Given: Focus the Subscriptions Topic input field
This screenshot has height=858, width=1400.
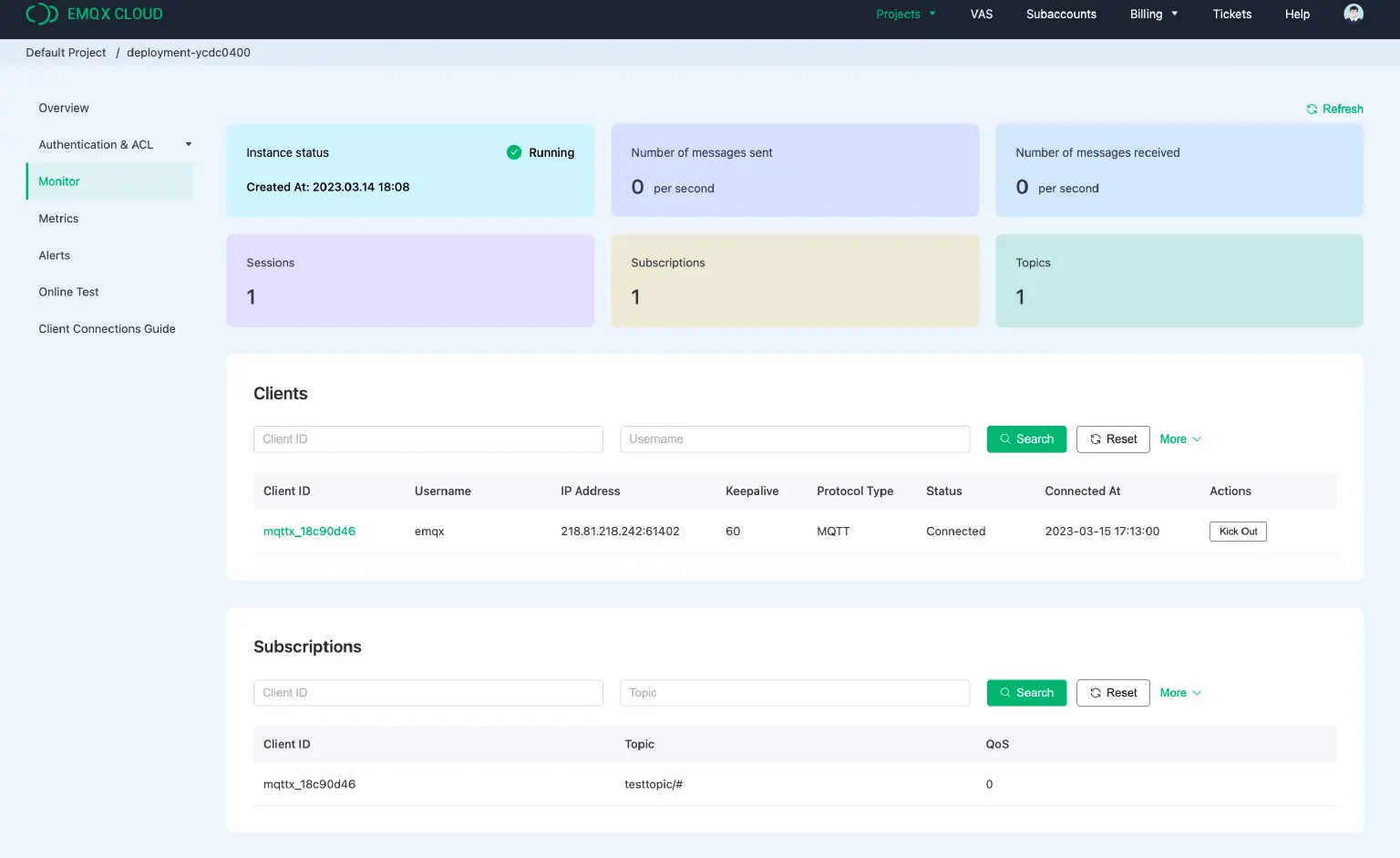Looking at the screenshot, I should 794,693.
